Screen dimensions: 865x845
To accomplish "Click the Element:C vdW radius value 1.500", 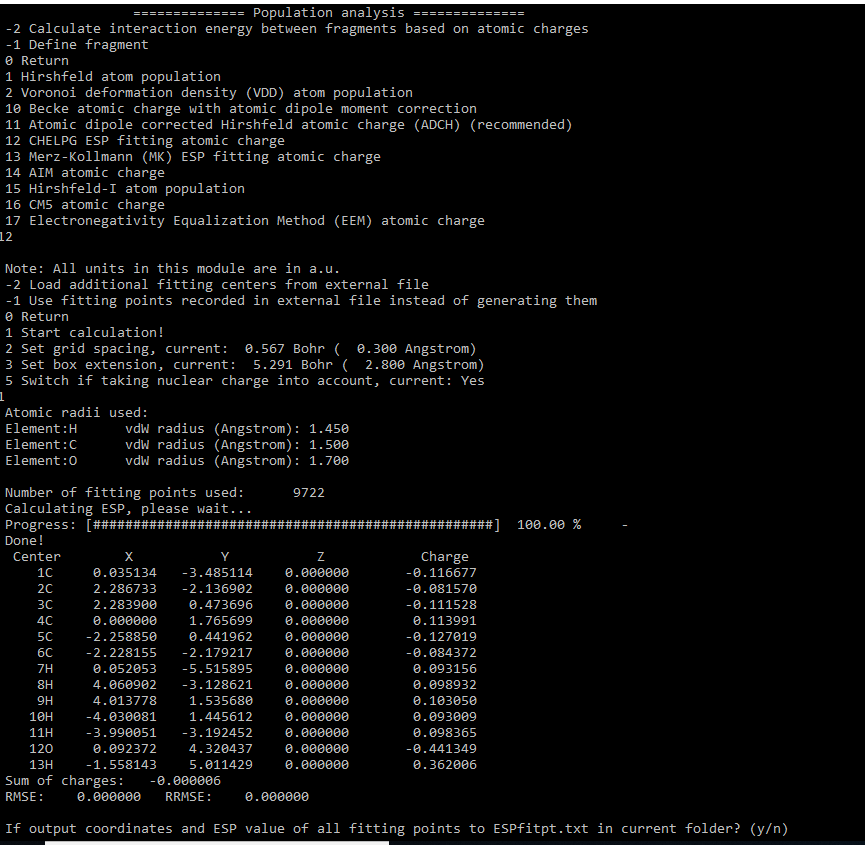I will coord(329,445).
